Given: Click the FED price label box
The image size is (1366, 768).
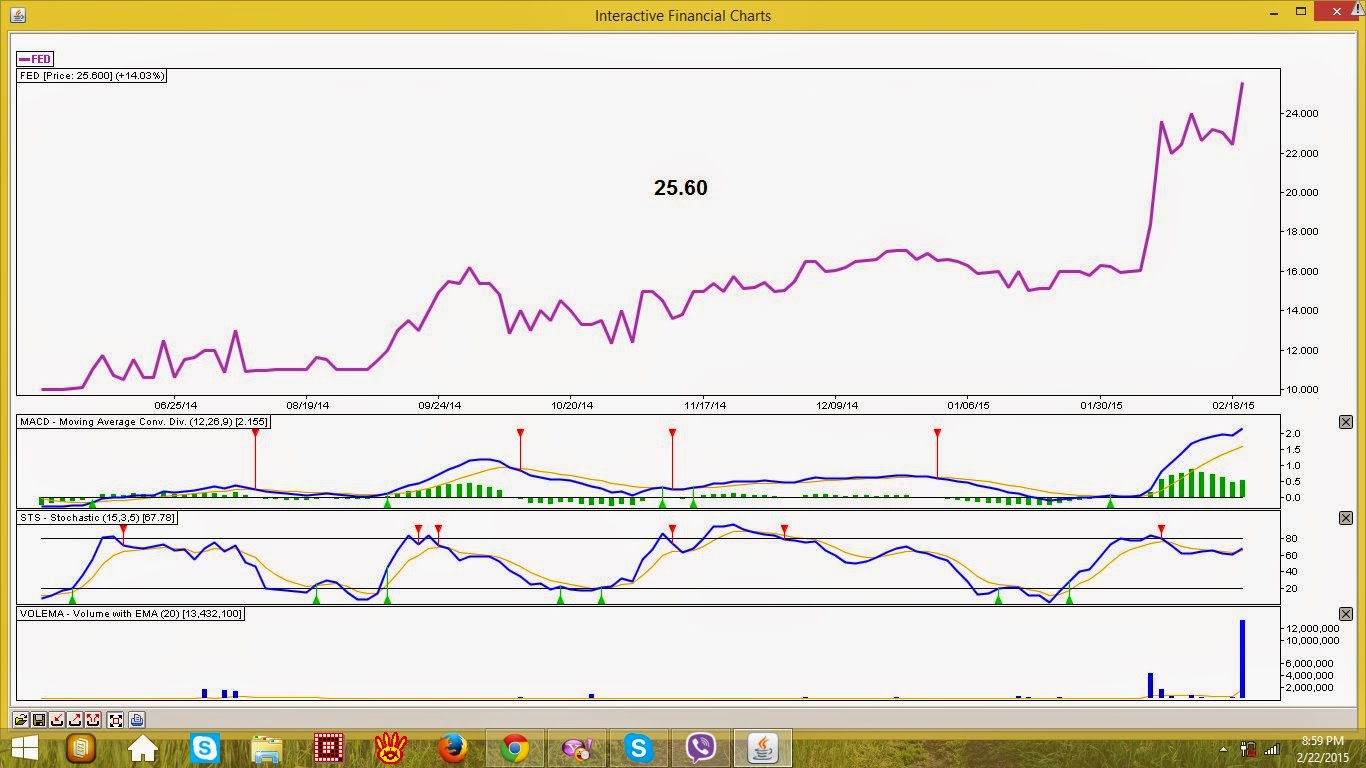Looking at the screenshot, I should pos(92,76).
